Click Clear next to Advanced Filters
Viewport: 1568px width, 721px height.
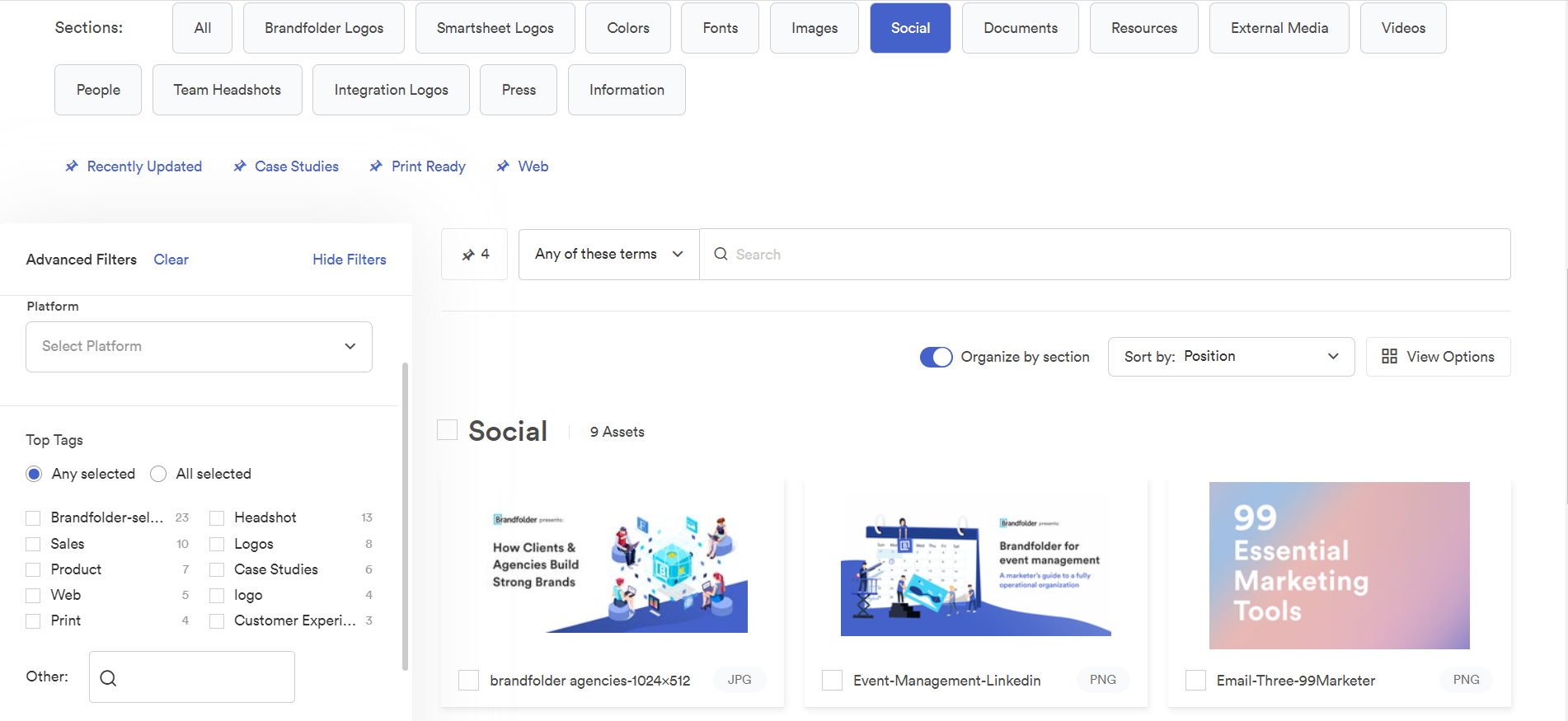click(x=171, y=260)
